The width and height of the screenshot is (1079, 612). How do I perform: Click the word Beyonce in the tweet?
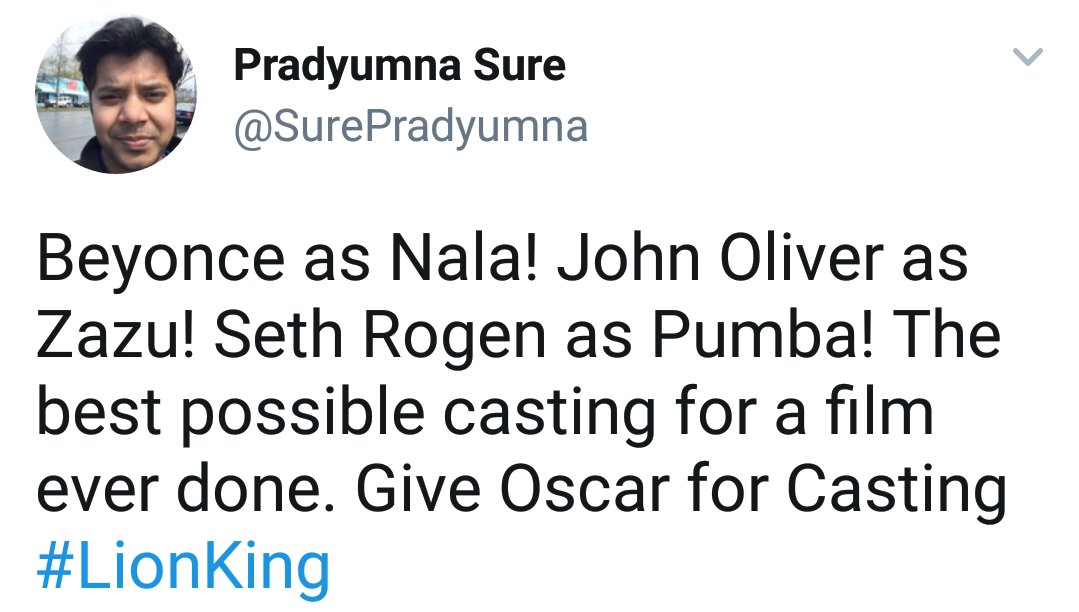pos(160,260)
